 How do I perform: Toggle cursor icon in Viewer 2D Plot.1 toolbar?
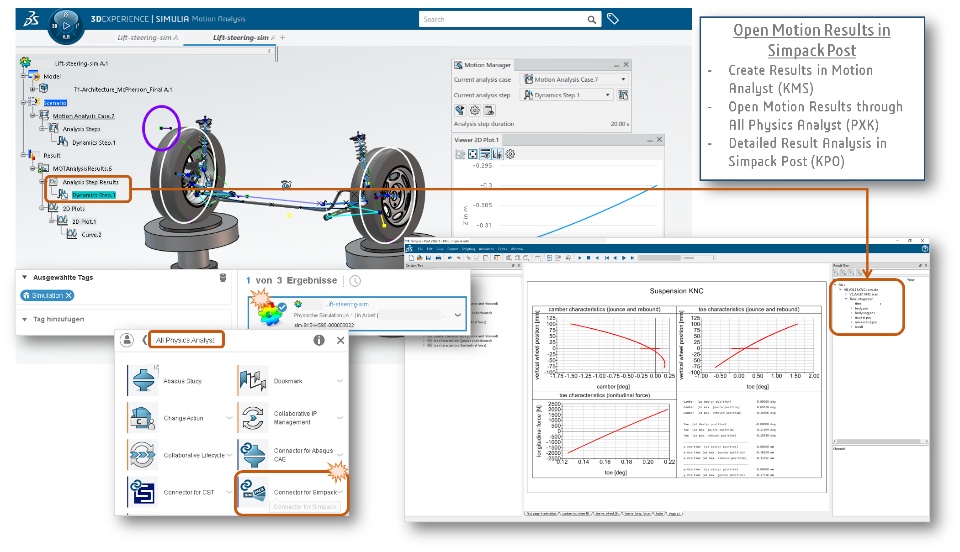(x=497, y=154)
